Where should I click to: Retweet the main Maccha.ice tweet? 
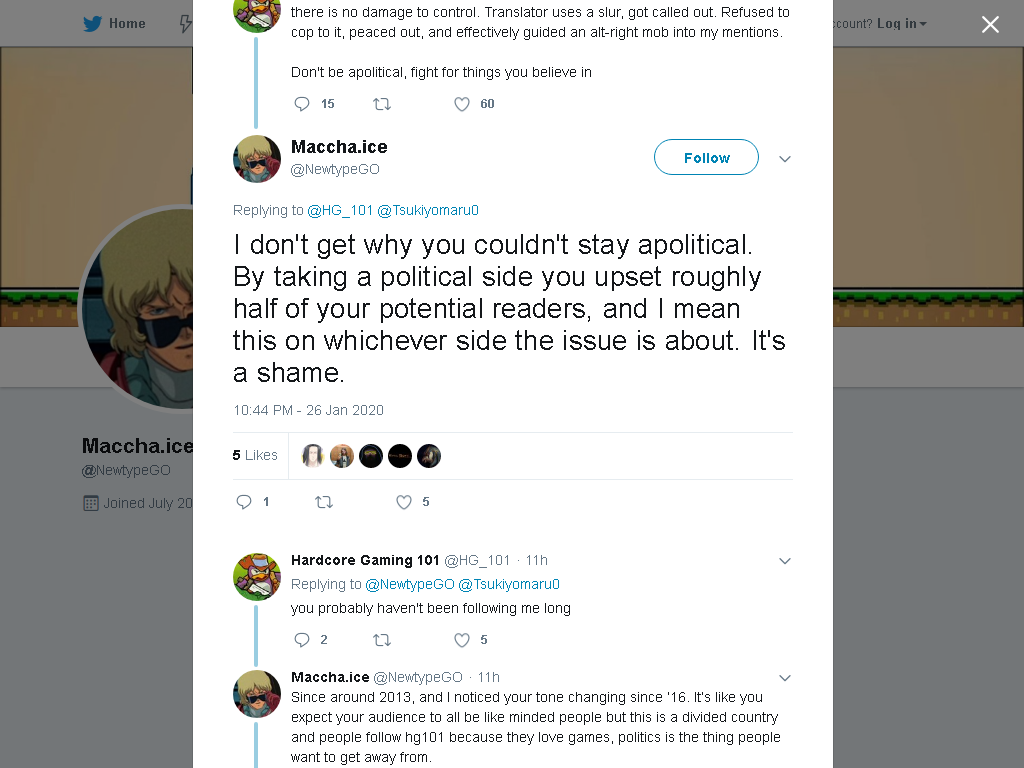pyautogui.click(x=324, y=502)
